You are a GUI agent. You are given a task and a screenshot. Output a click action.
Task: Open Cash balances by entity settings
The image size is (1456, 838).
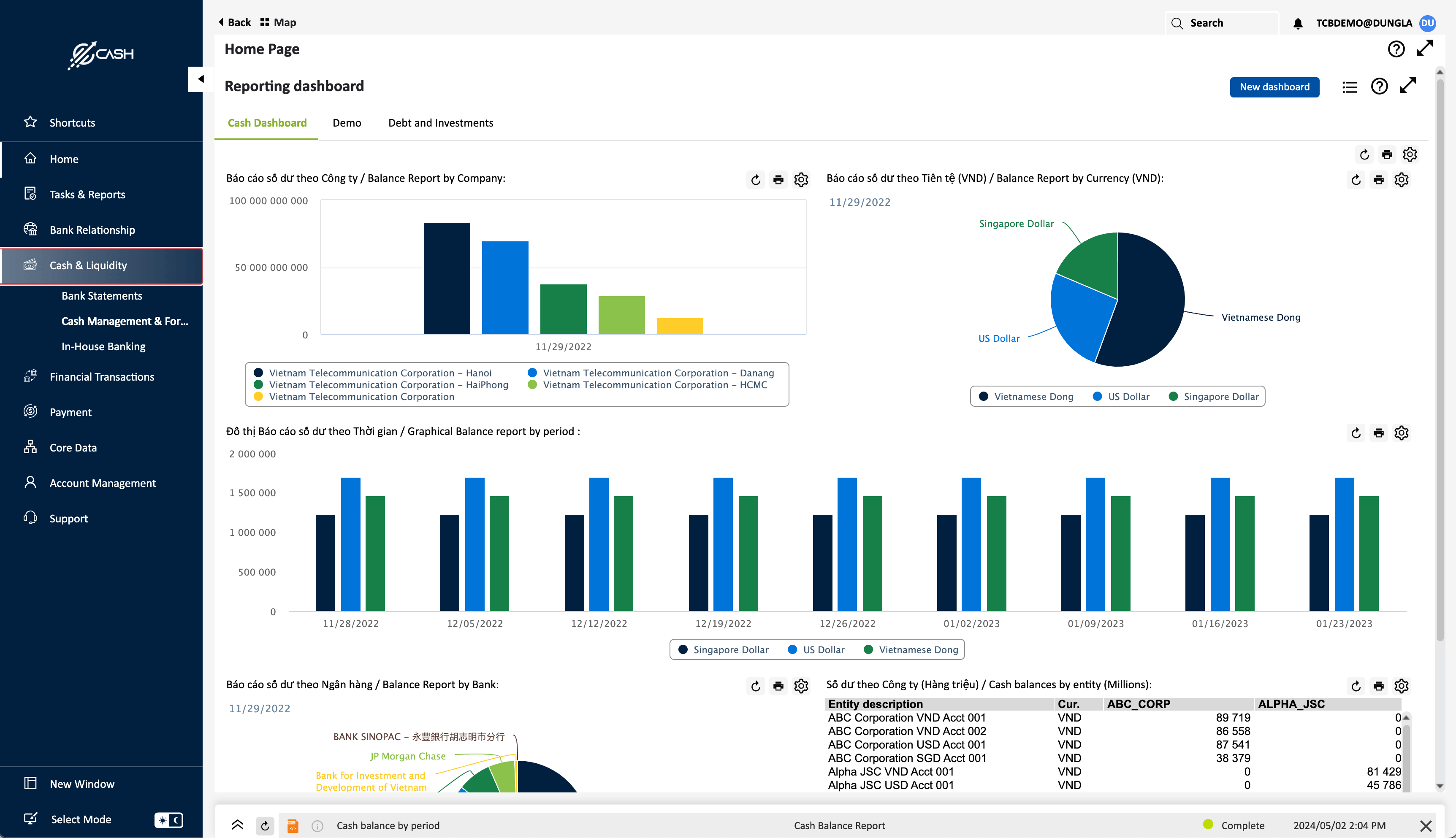[1401, 686]
